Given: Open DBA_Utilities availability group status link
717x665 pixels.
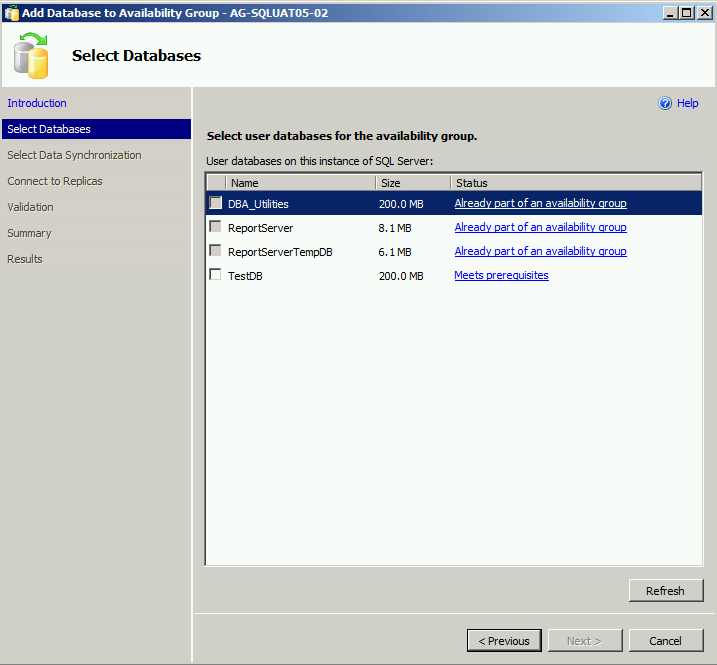Looking at the screenshot, I should click(x=540, y=204).
